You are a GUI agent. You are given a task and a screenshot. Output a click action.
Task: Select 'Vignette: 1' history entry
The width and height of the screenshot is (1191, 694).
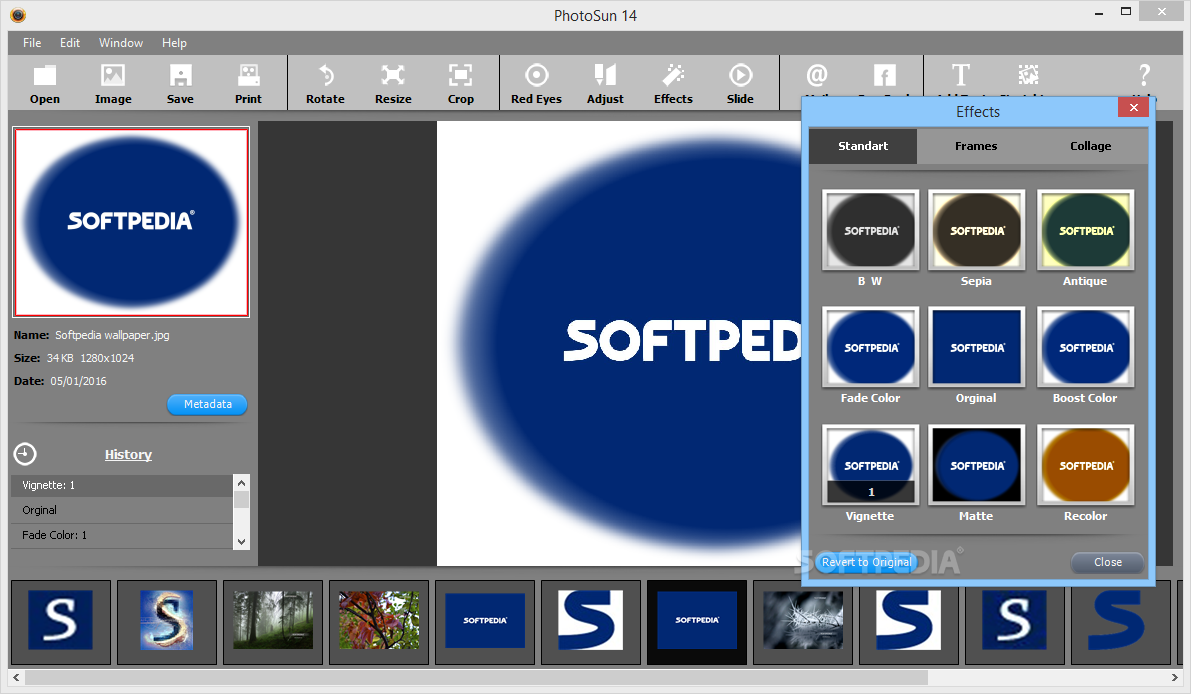[x=122, y=485]
